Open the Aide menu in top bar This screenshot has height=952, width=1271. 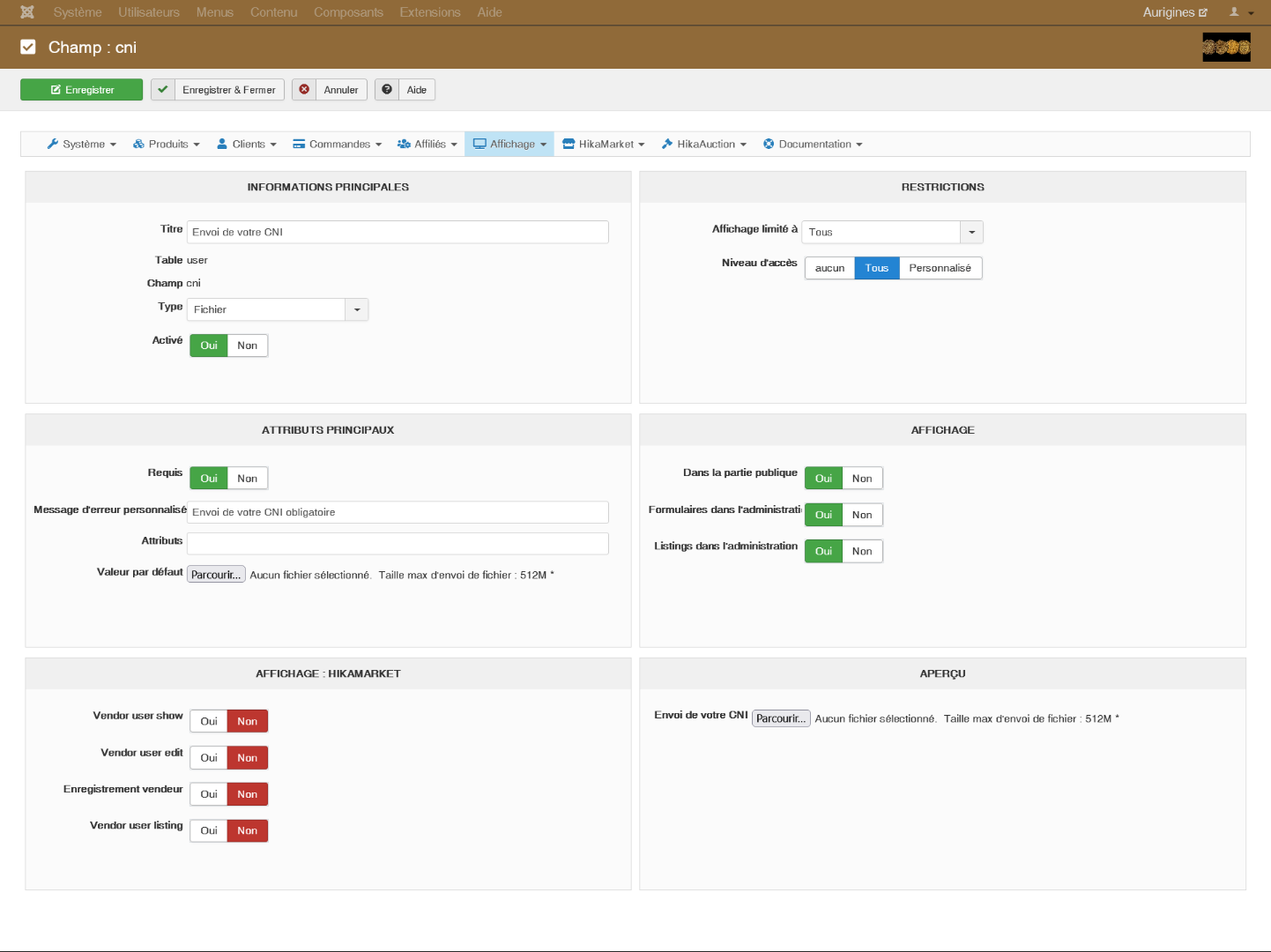(490, 12)
